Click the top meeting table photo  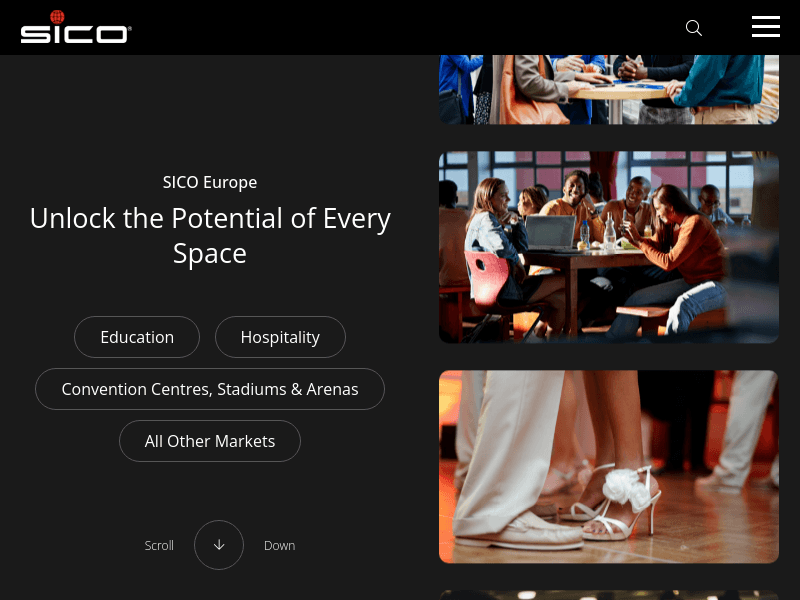(x=609, y=89)
